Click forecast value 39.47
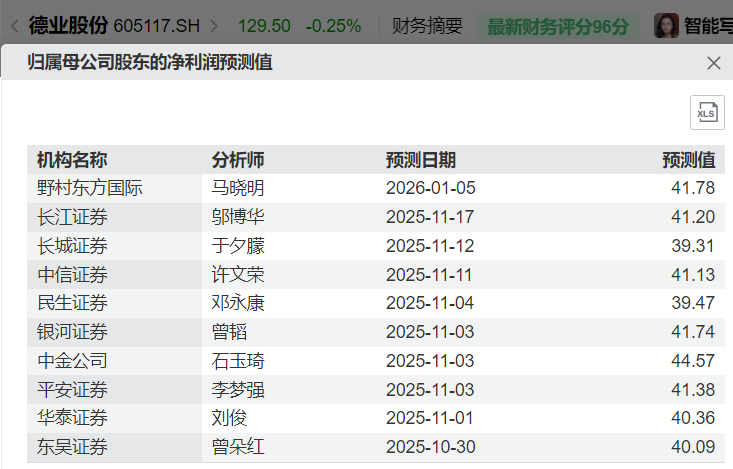This screenshot has height=469, width=733. pos(693,303)
